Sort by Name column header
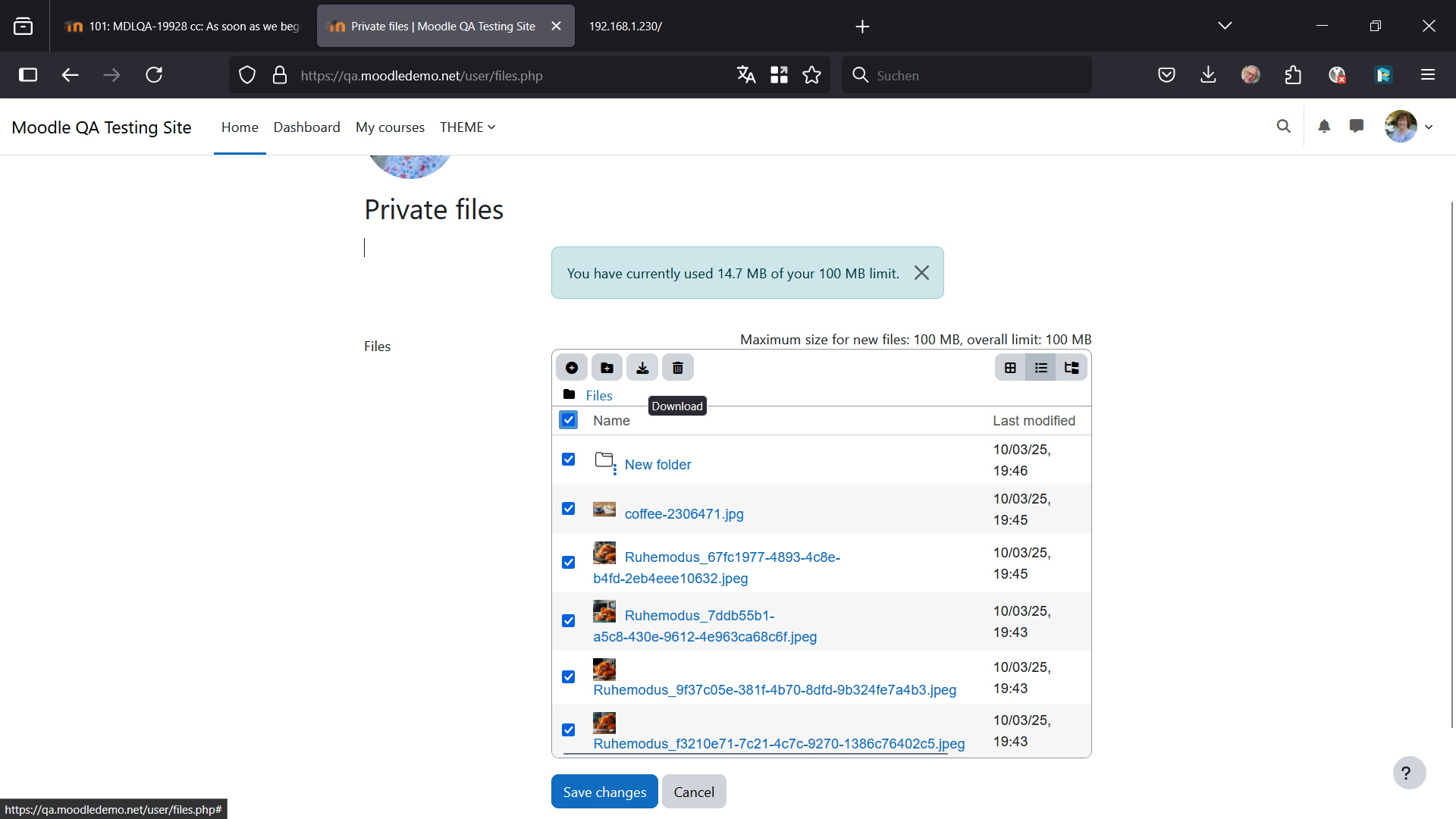This screenshot has height=819, width=1456. pos(611,421)
